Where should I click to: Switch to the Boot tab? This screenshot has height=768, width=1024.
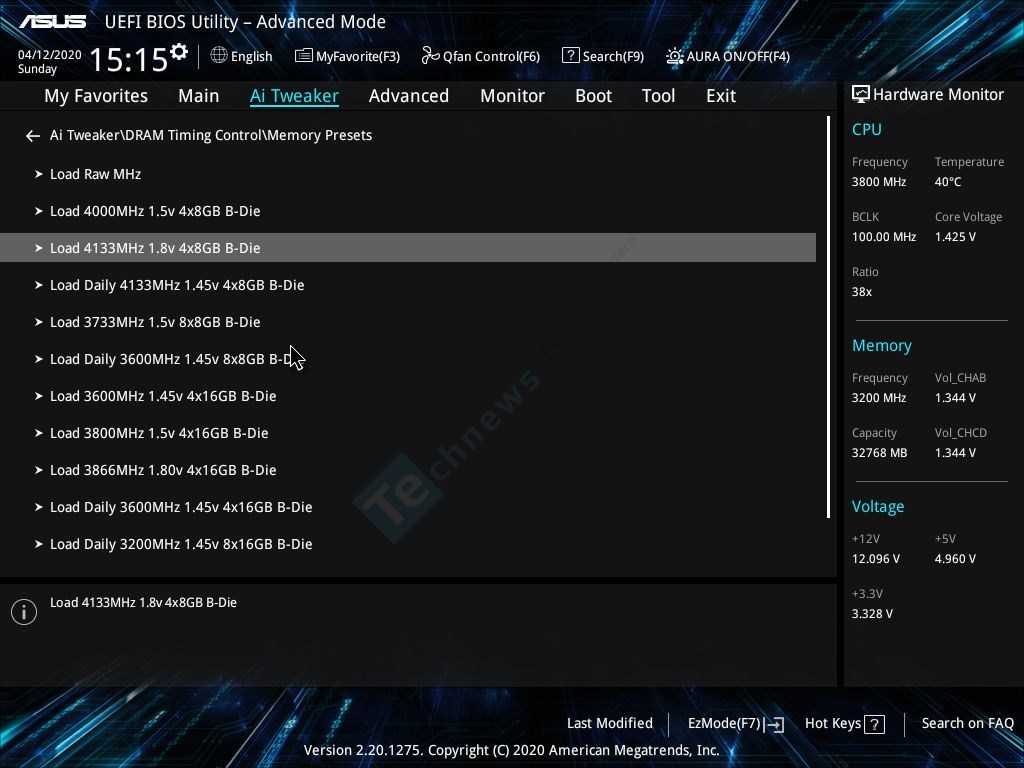point(594,96)
